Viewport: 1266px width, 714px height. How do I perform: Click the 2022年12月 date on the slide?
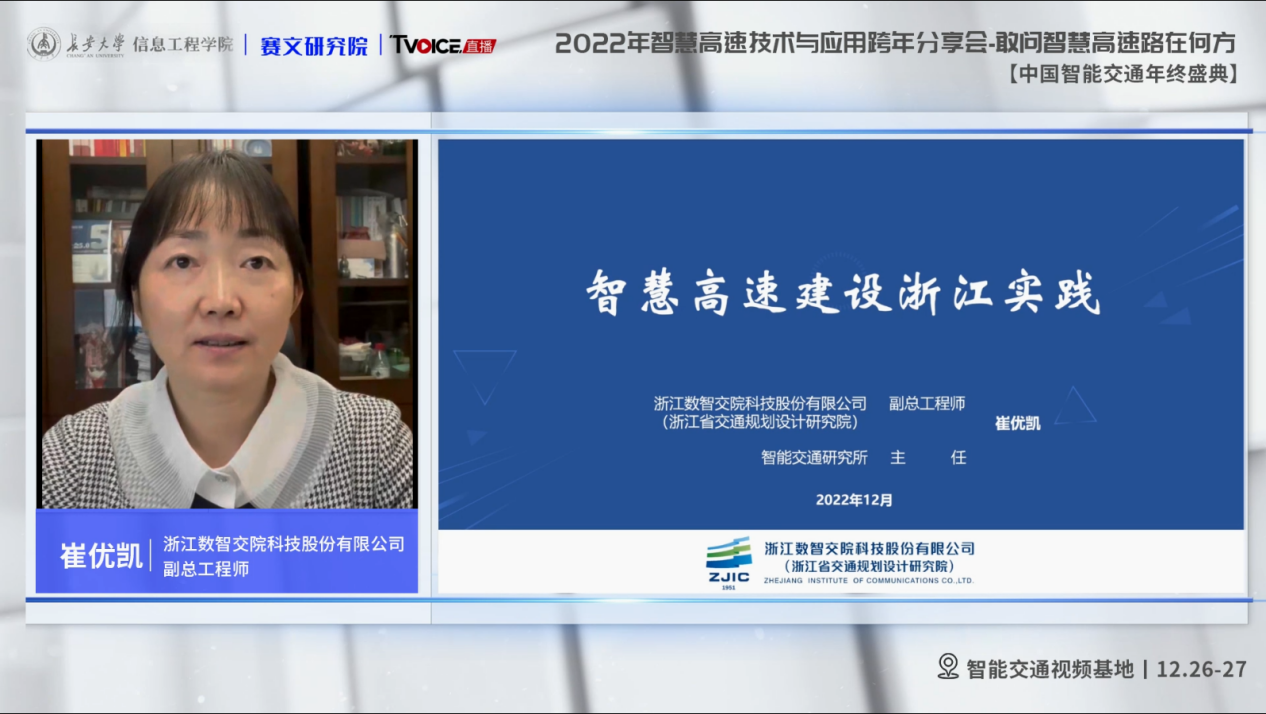854,500
